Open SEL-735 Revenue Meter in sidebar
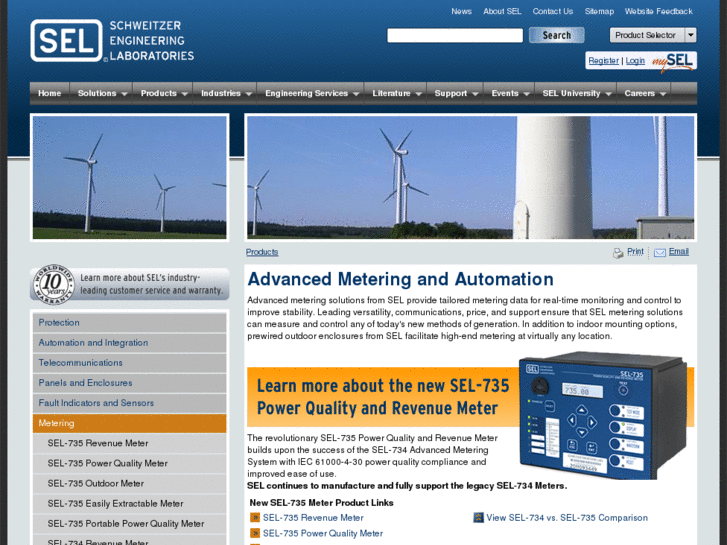Screen dimensions: 727x545 coord(129,443)
